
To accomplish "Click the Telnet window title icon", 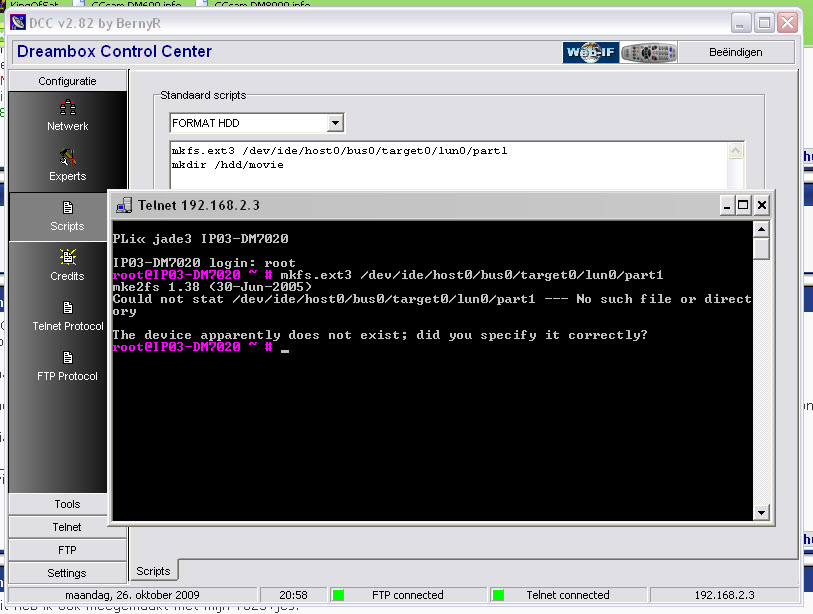I will coord(124,205).
